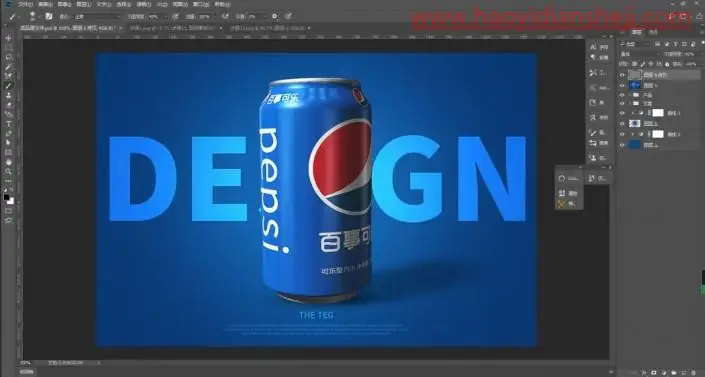
Task: Select the Clone Stamp tool
Action: pyautogui.click(x=9, y=95)
